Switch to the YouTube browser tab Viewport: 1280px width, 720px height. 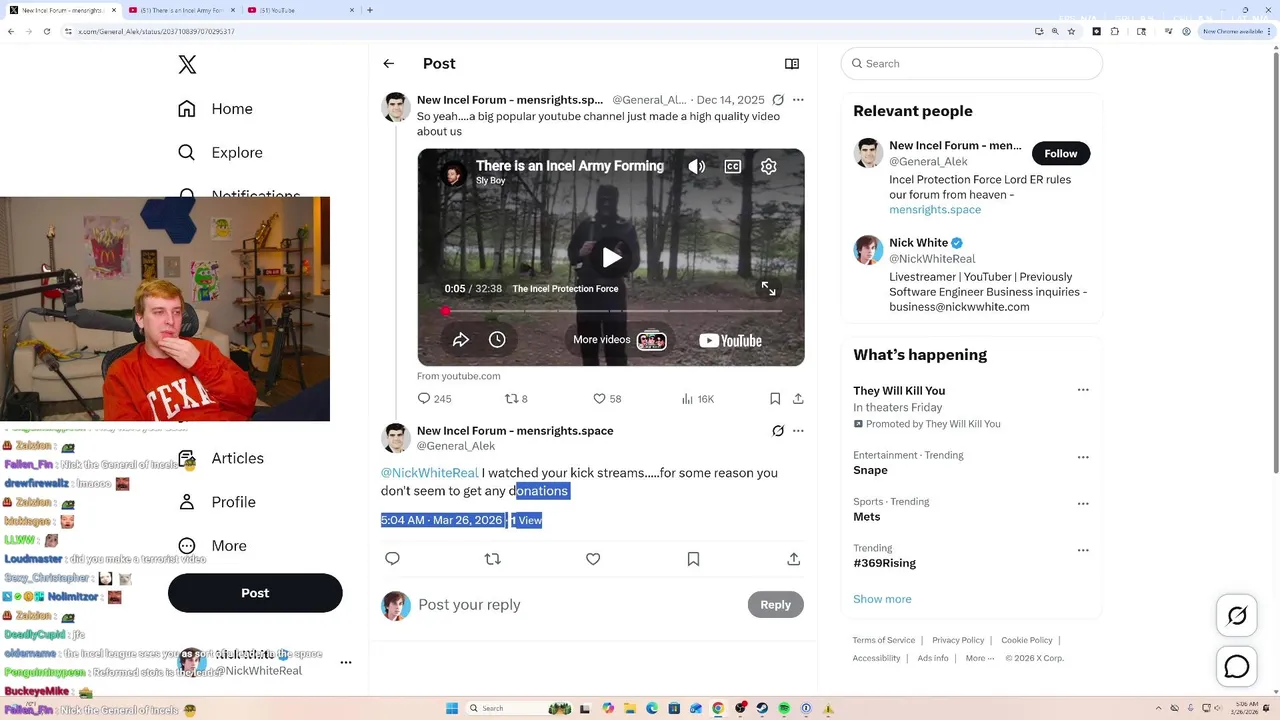[x=300, y=10]
